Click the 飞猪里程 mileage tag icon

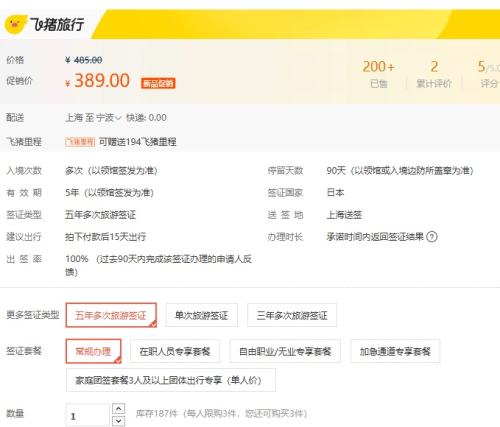coord(80,142)
